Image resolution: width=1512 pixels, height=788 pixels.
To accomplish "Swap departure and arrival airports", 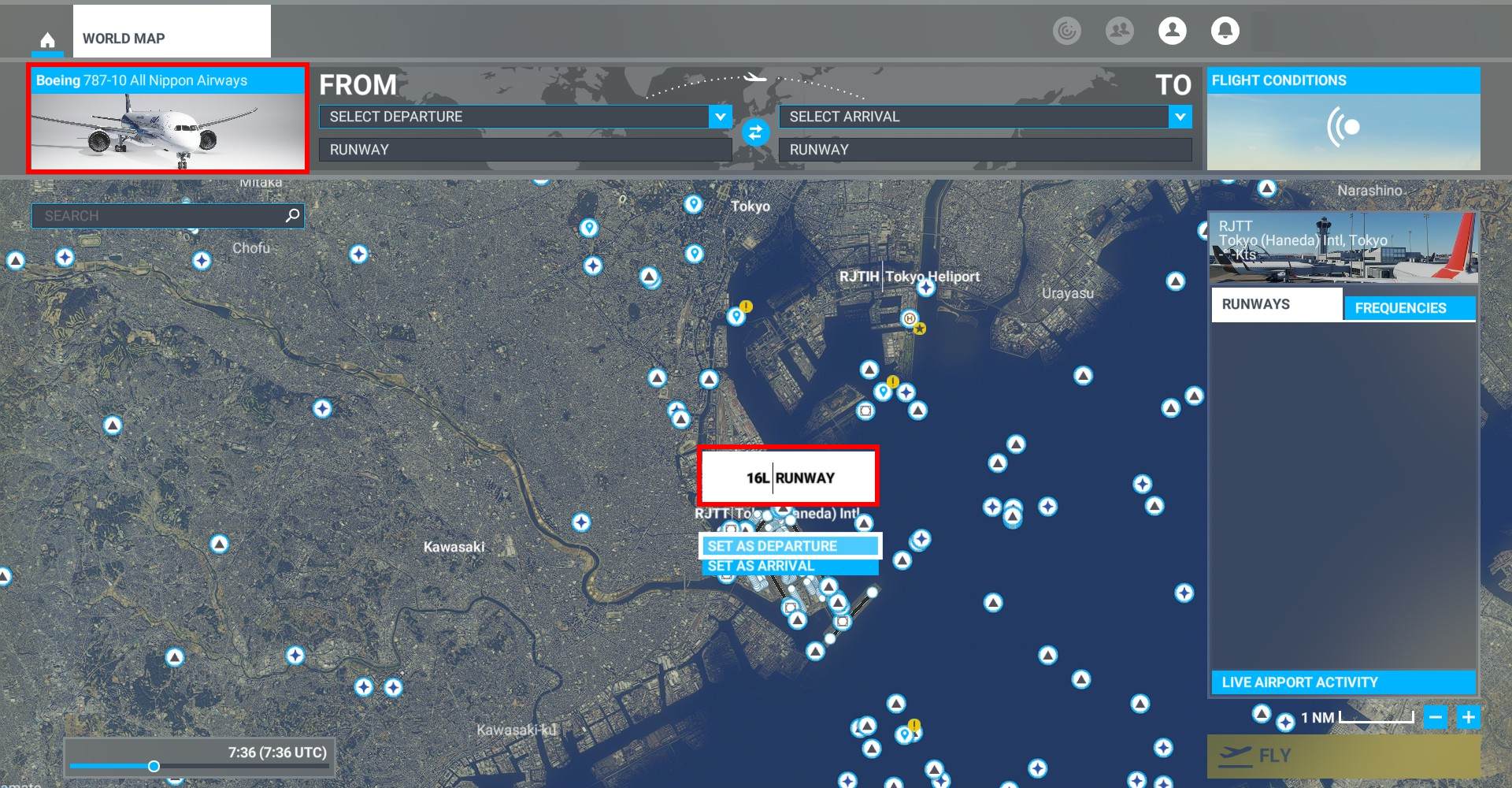I will tap(755, 132).
